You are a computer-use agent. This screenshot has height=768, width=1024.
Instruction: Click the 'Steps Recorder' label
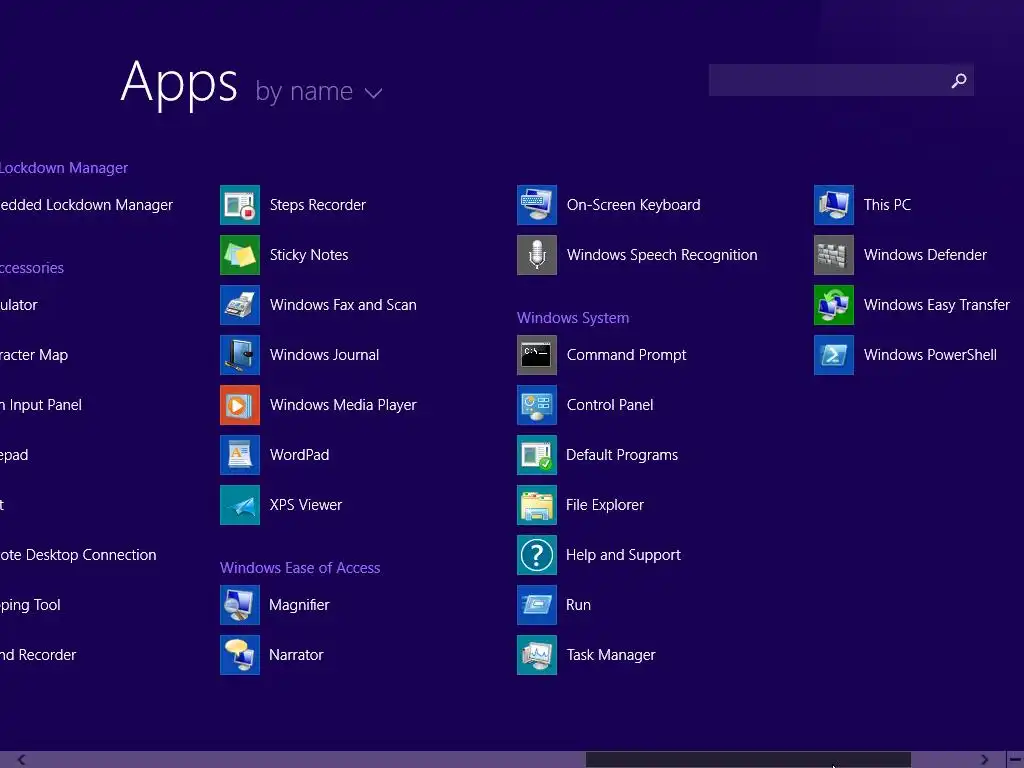click(x=317, y=205)
